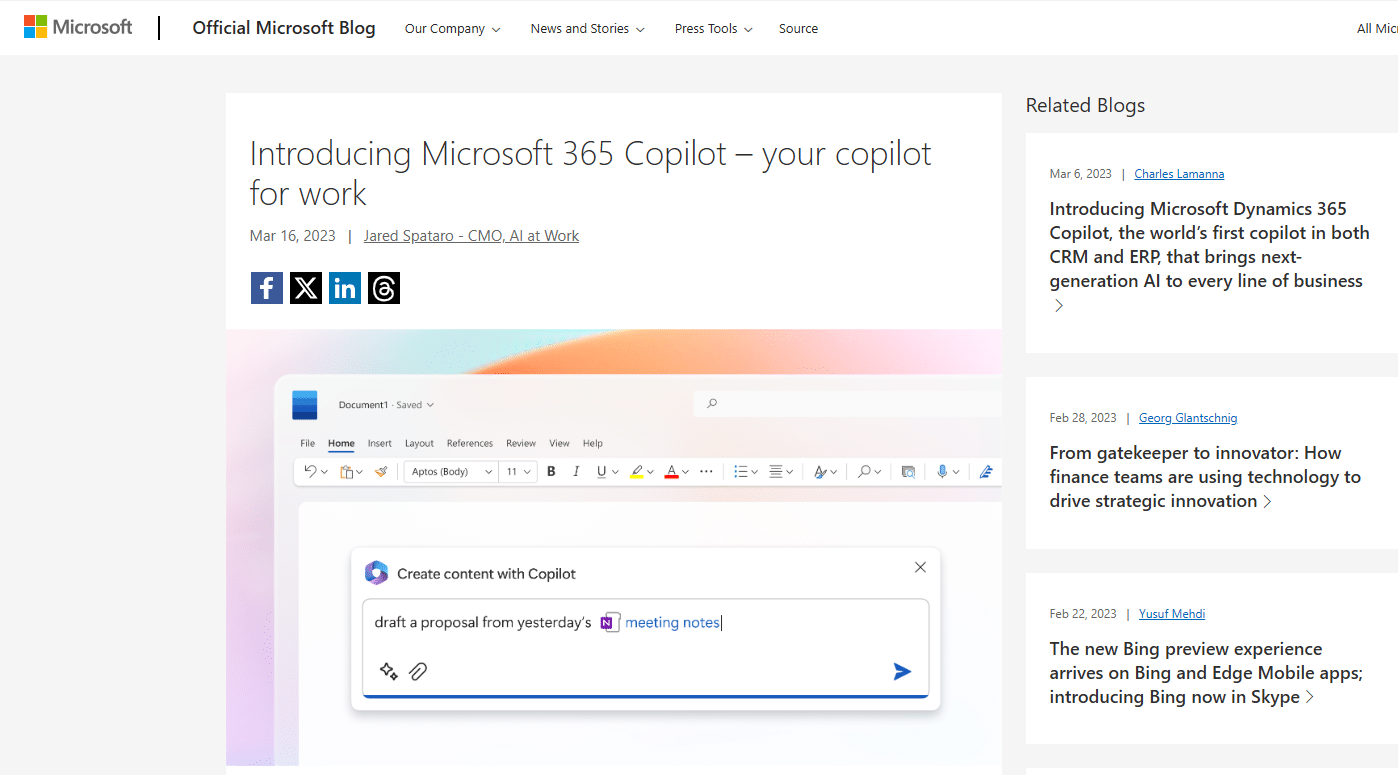Open author link Jared Spataro
The width and height of the screenshot is (1398, 775).
[x=471, y=236]
